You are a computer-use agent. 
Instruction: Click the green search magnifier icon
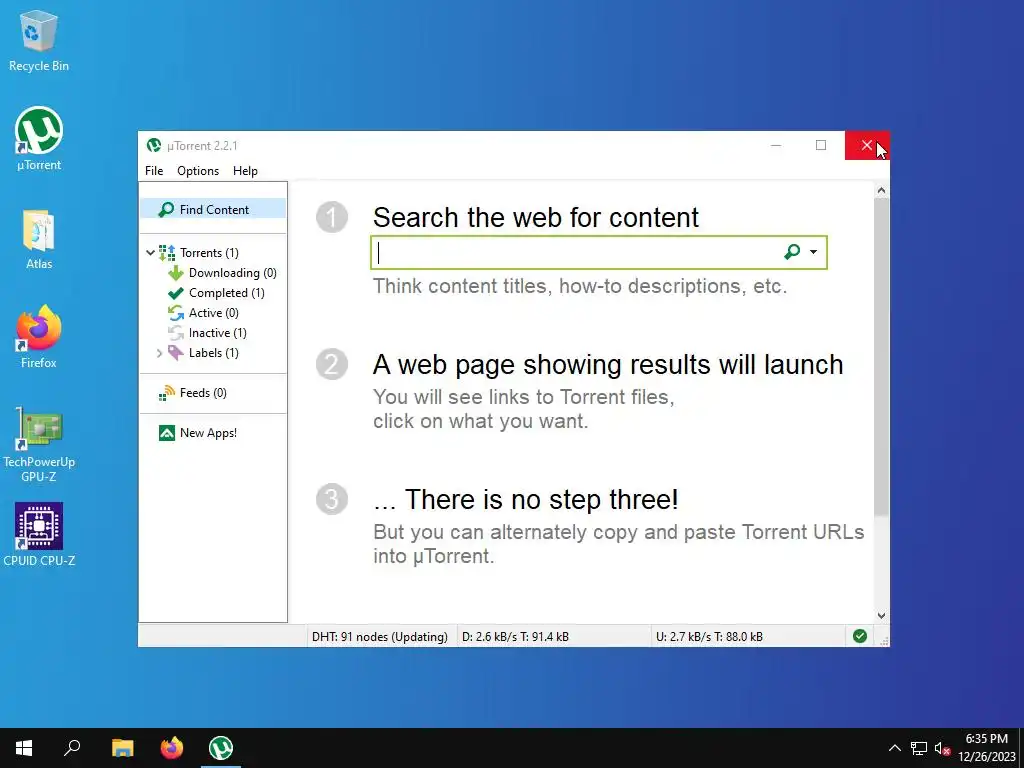point(792,252)
